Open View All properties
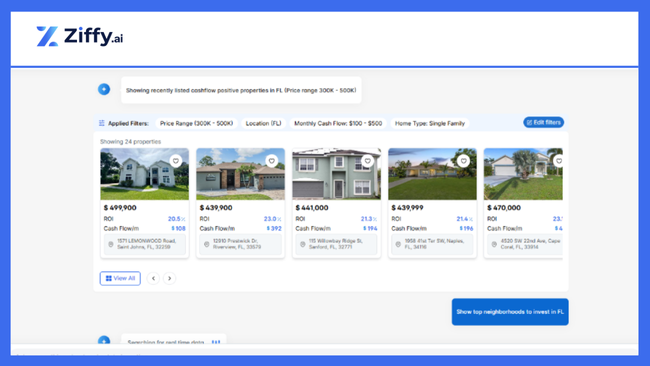Screen dimensions: 650x366 (120, 278)
